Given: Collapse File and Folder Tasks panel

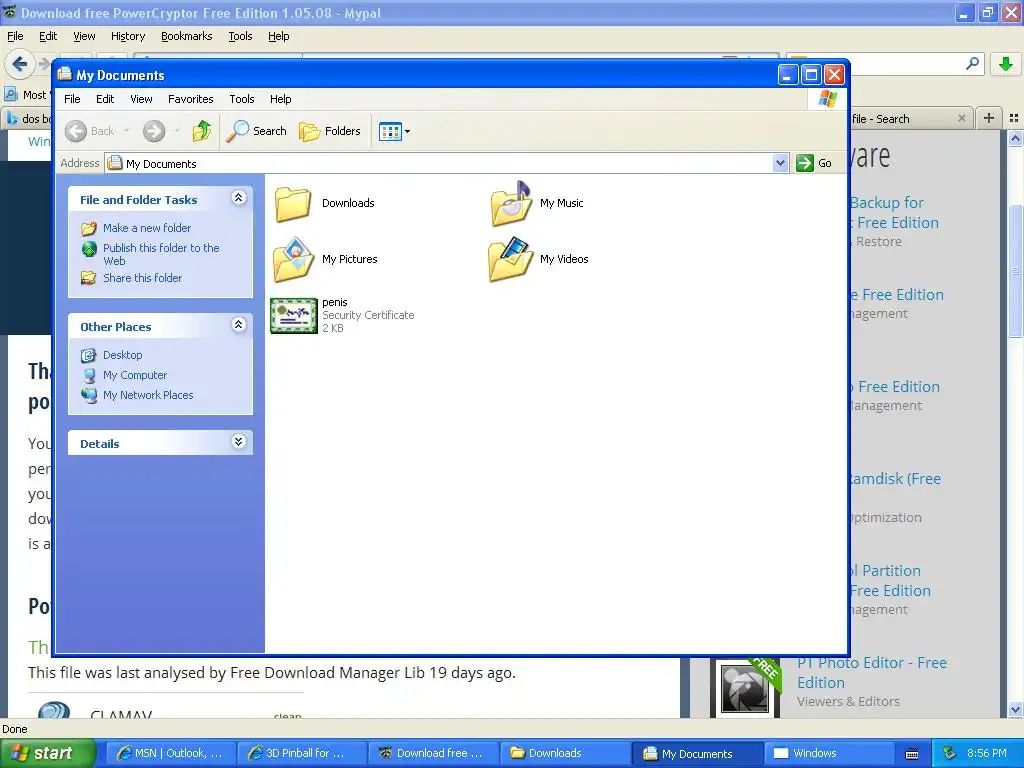Looking at the screenshot, I should tap(238, 198).
